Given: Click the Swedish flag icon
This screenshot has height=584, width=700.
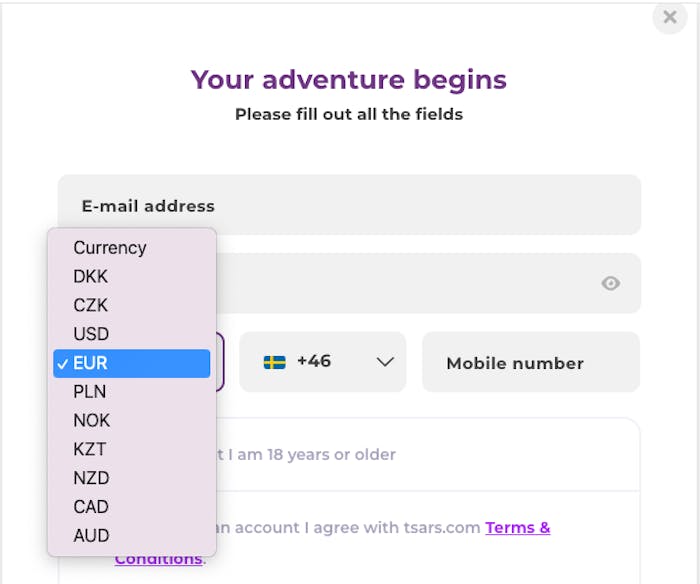Looking at the screenshot, I should (275, 362).
